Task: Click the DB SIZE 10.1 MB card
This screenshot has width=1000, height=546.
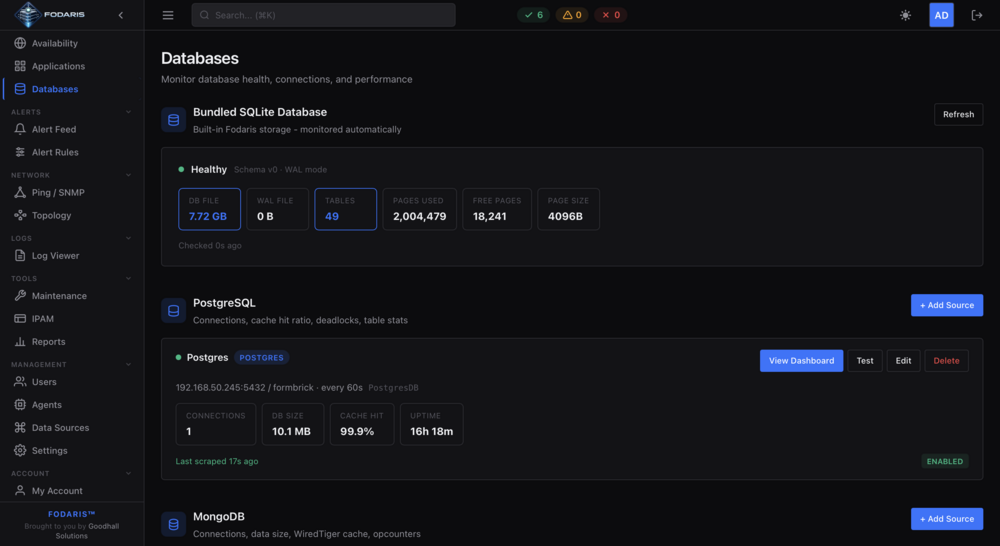Action: point(293,424)
